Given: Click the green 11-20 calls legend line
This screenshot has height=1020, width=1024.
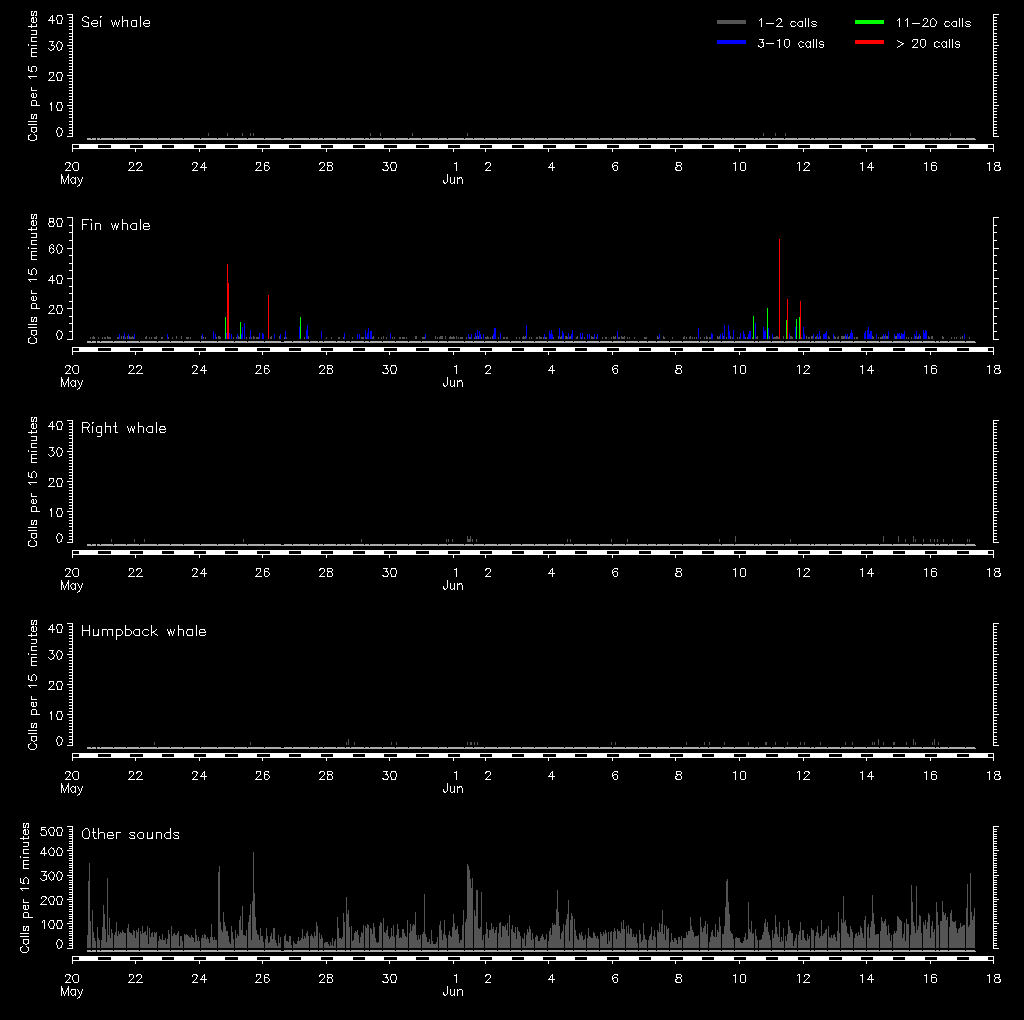Looking at the screenshot, I should pyautogui.click(x=871, y=22).
